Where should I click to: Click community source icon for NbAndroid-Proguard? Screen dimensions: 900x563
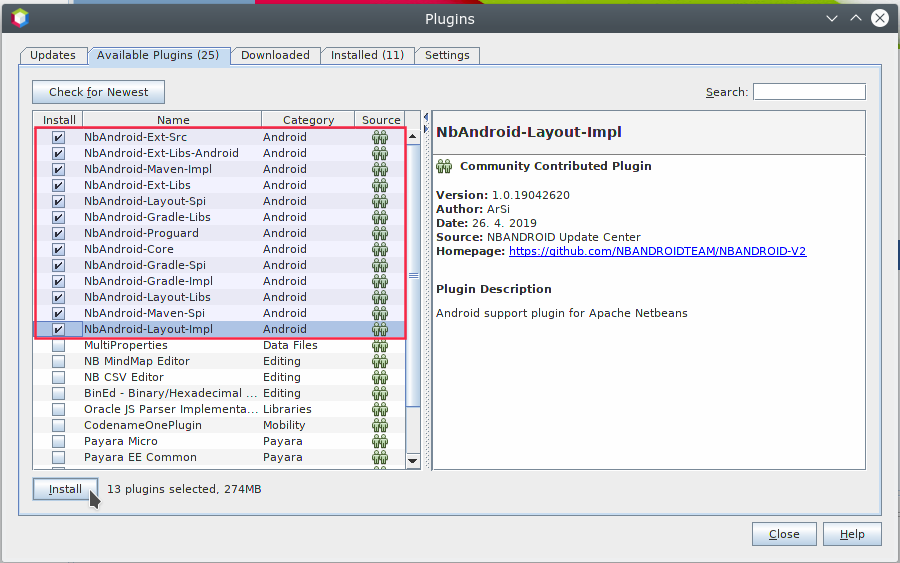pos(379,233)
